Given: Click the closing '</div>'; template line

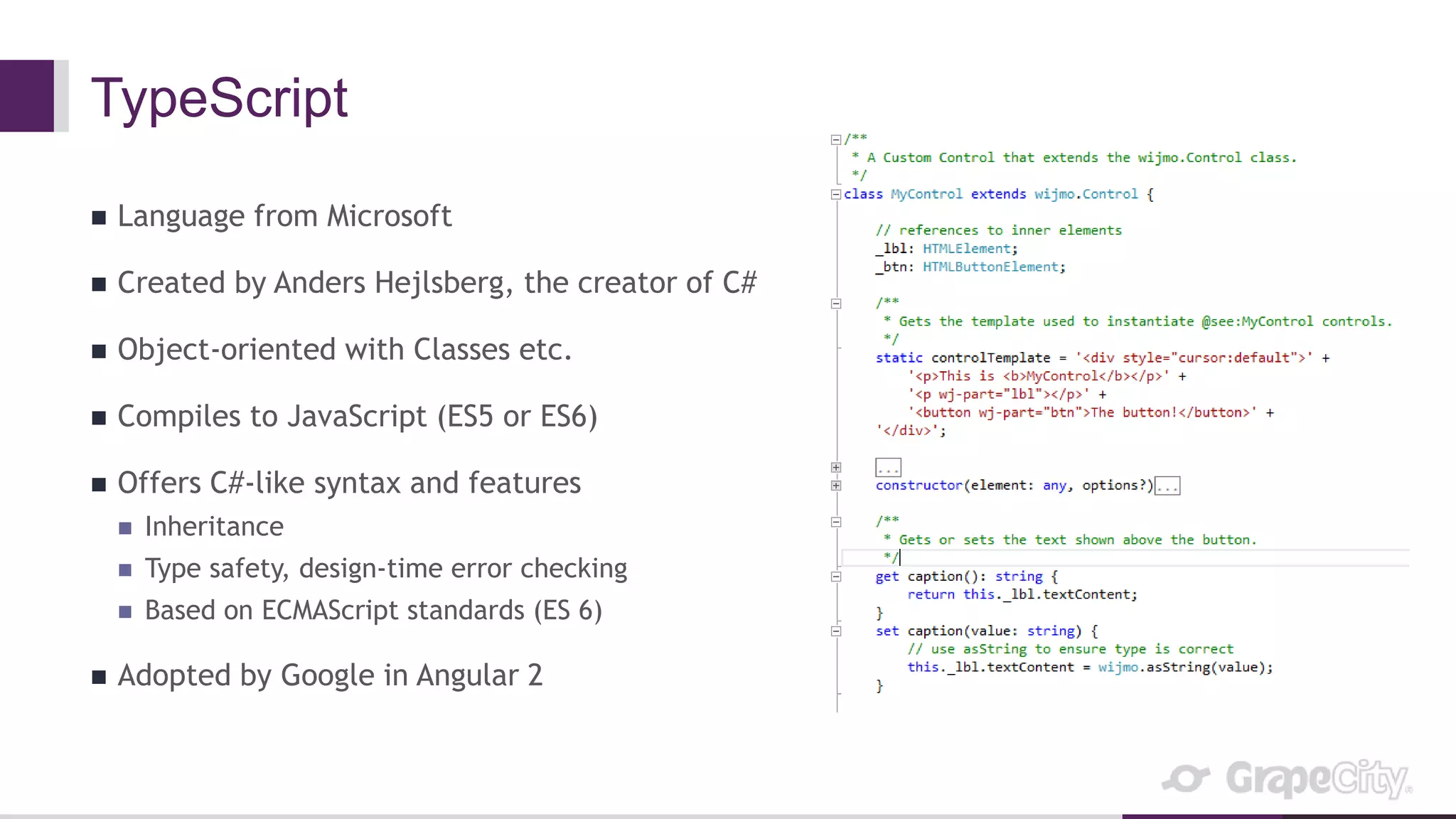Looking at the screenshot, I should [911, 431].
